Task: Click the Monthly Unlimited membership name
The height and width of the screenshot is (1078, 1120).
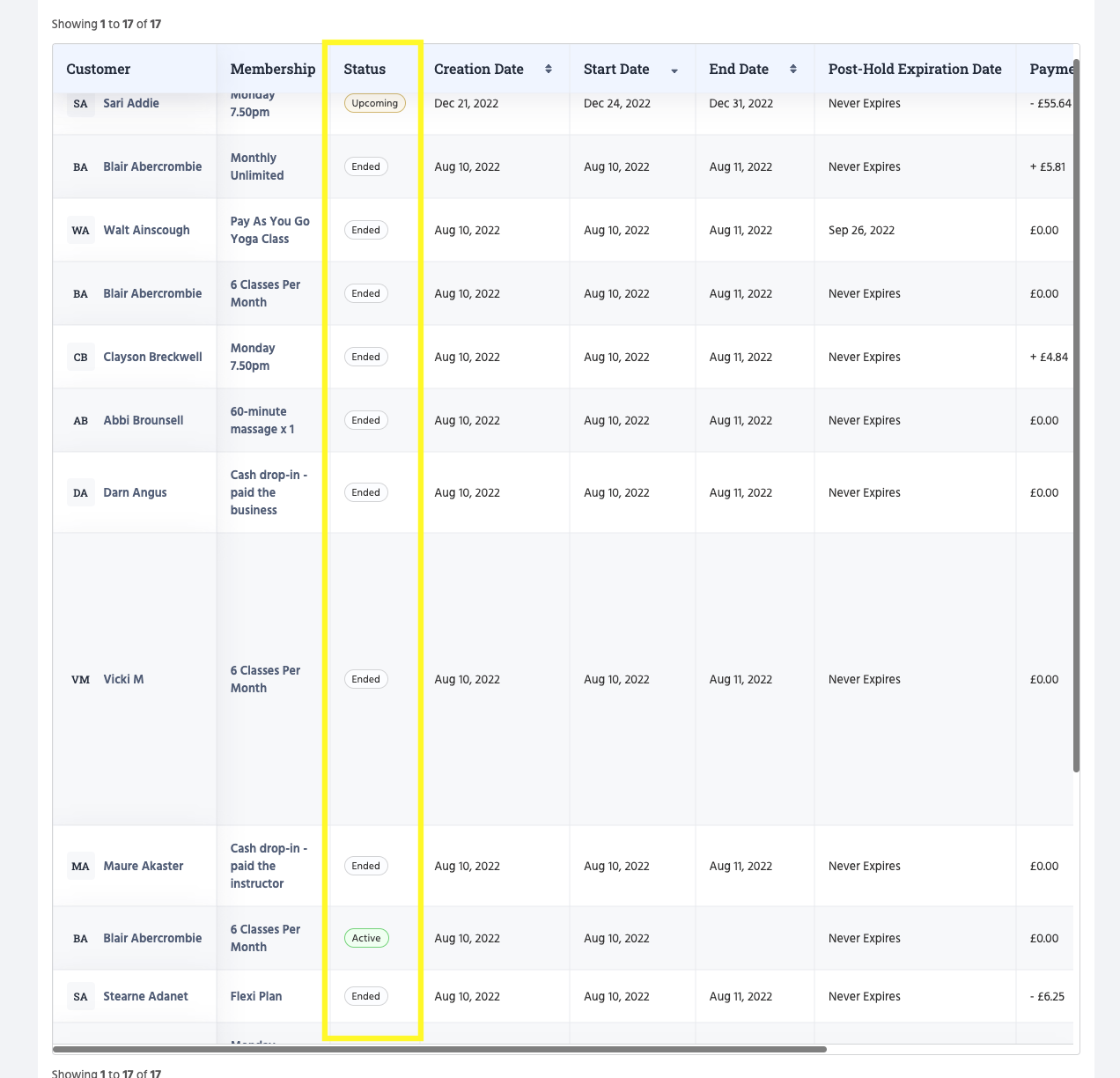Action: [256, 166]
